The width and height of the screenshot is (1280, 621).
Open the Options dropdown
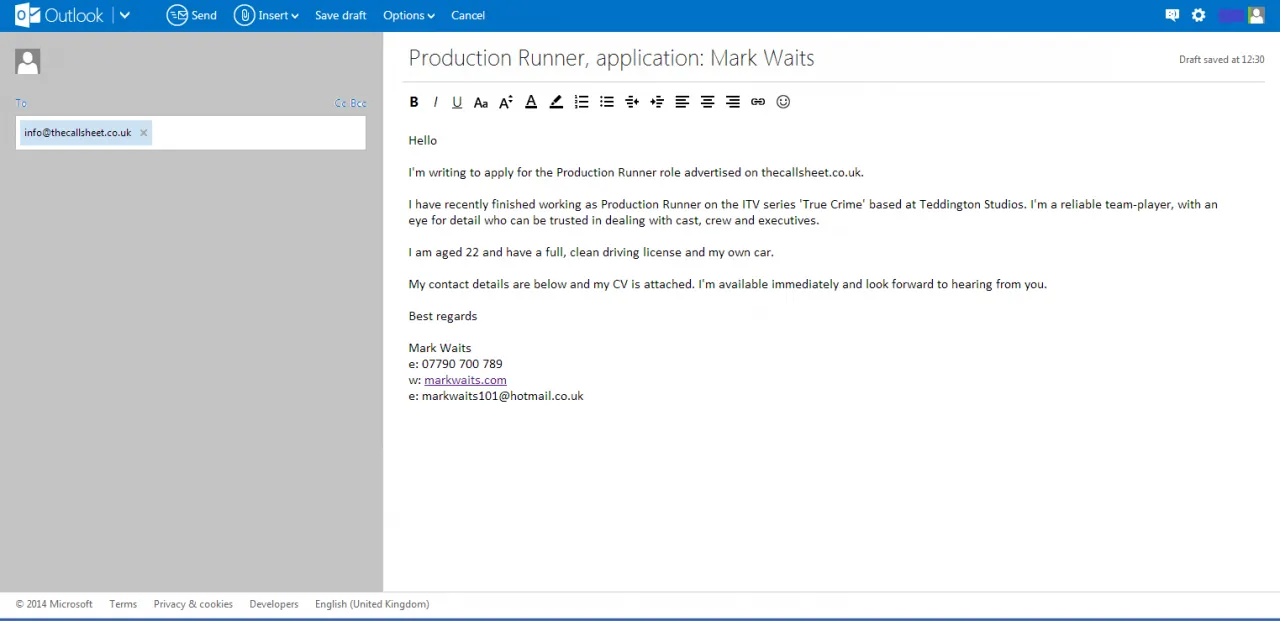(408, 15)
